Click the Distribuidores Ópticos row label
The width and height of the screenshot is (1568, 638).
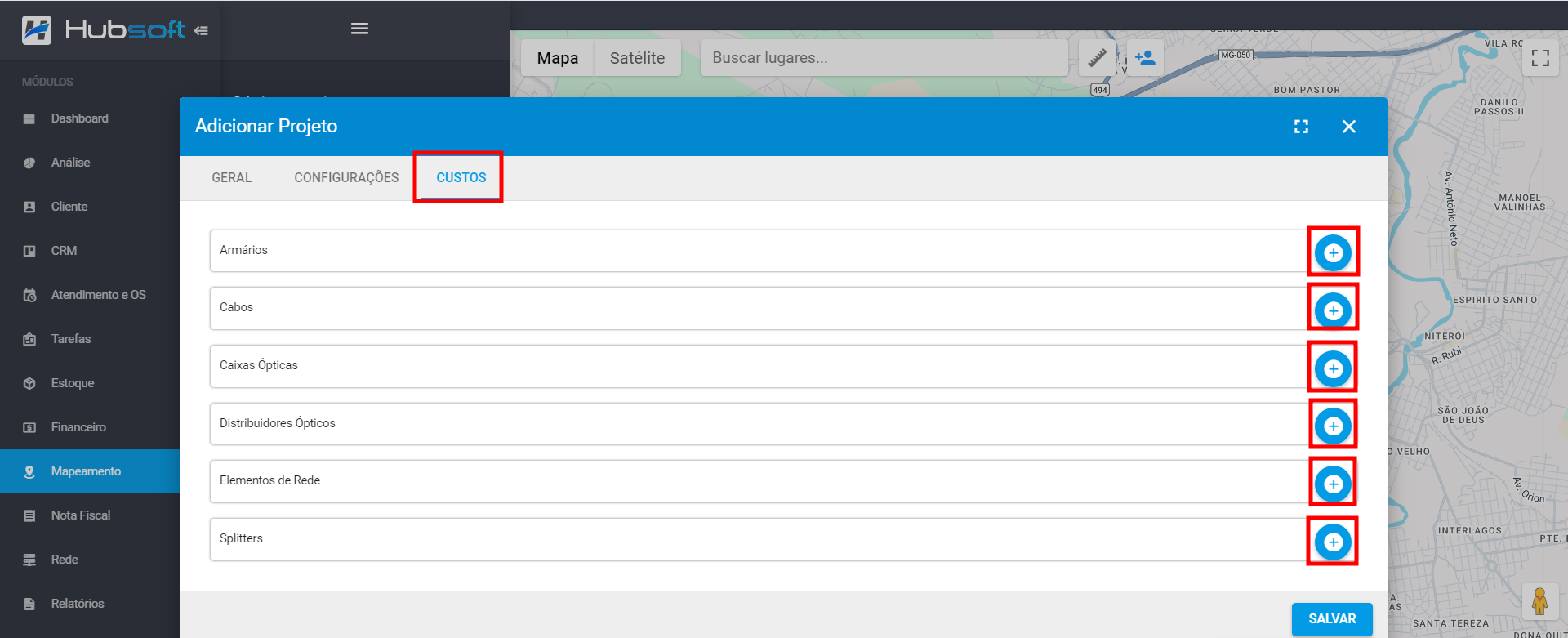(277, 423)
